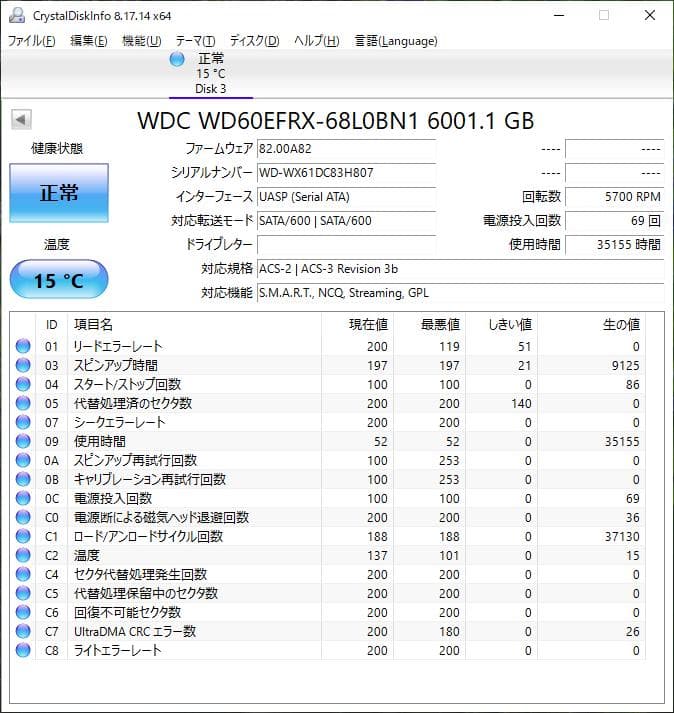The image size is (674, 713).
Task: Click the 最悪値 column header
Action: tap(429, 325)
